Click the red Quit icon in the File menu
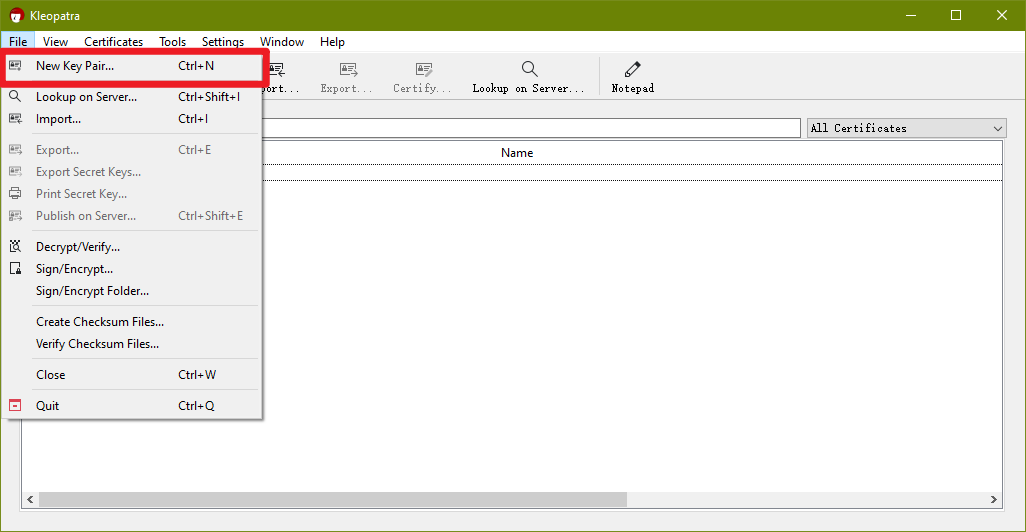This screenshot has width=1026, height=532. [x=15, y=406]
